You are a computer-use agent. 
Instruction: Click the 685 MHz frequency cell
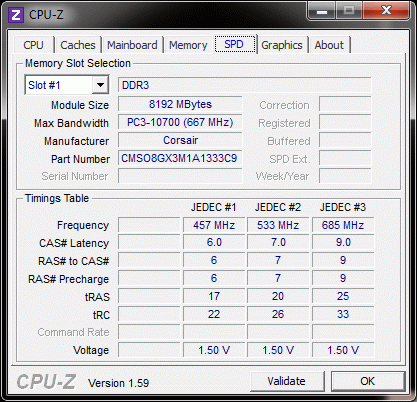coord(343,225)
